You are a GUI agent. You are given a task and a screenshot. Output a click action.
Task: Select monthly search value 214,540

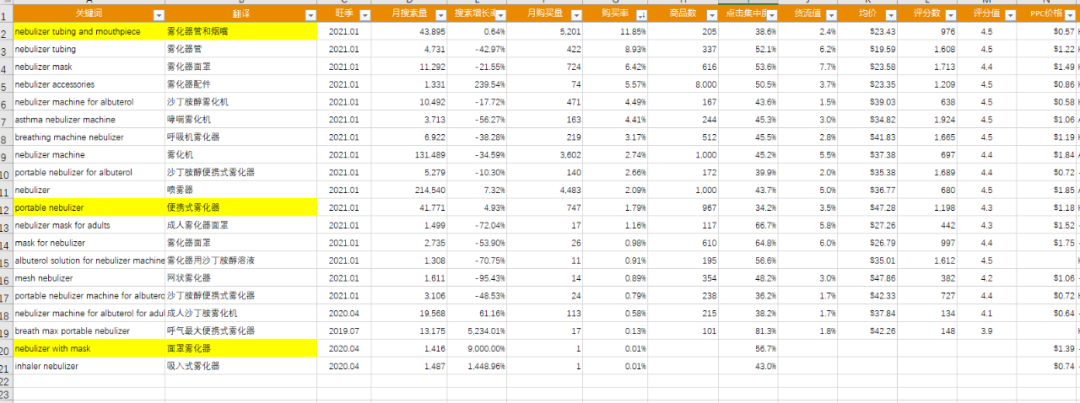tap(409, 189)
